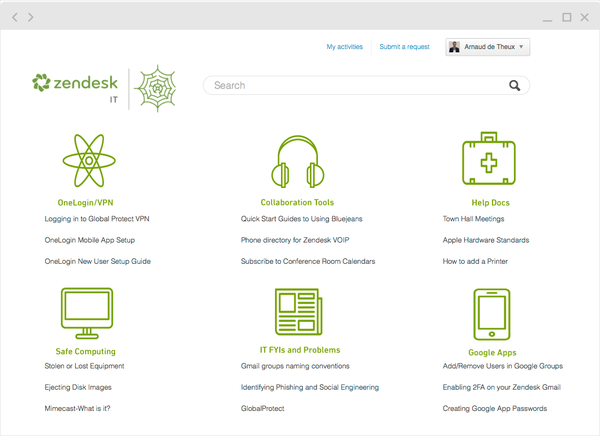Open the Arnaud de Theux user dropdown
600x436 pixels.
click(488, 47)
